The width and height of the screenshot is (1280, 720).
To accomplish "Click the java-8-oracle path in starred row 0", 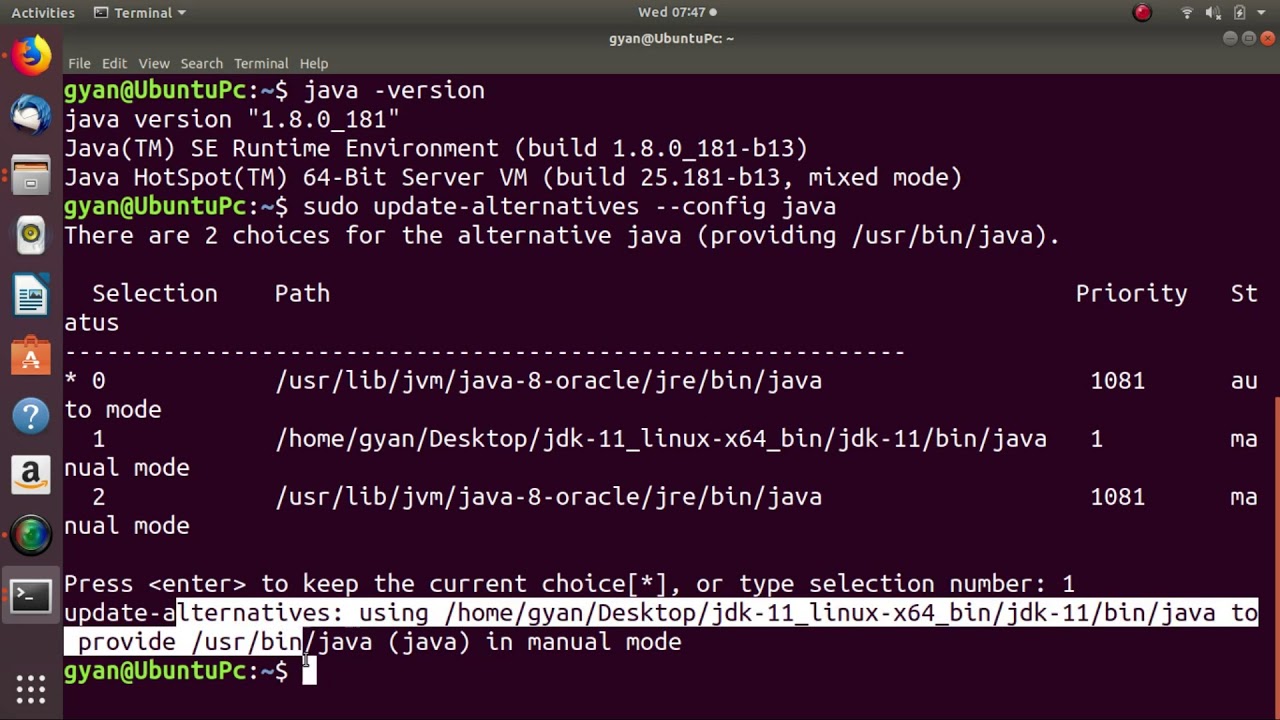I will (x=549, y=381).
